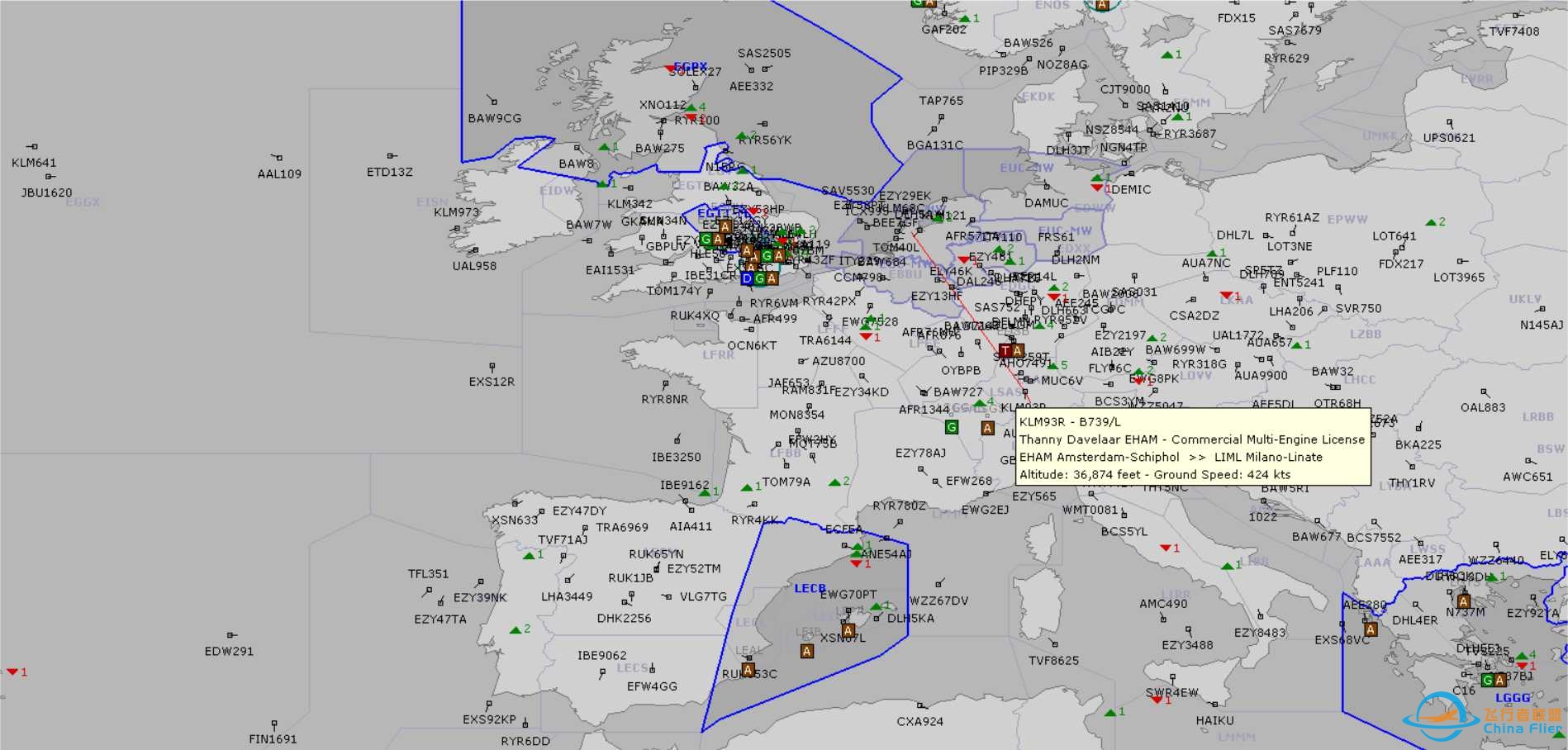
Task: Select the blue D delivery station icon
Action: 748,279
